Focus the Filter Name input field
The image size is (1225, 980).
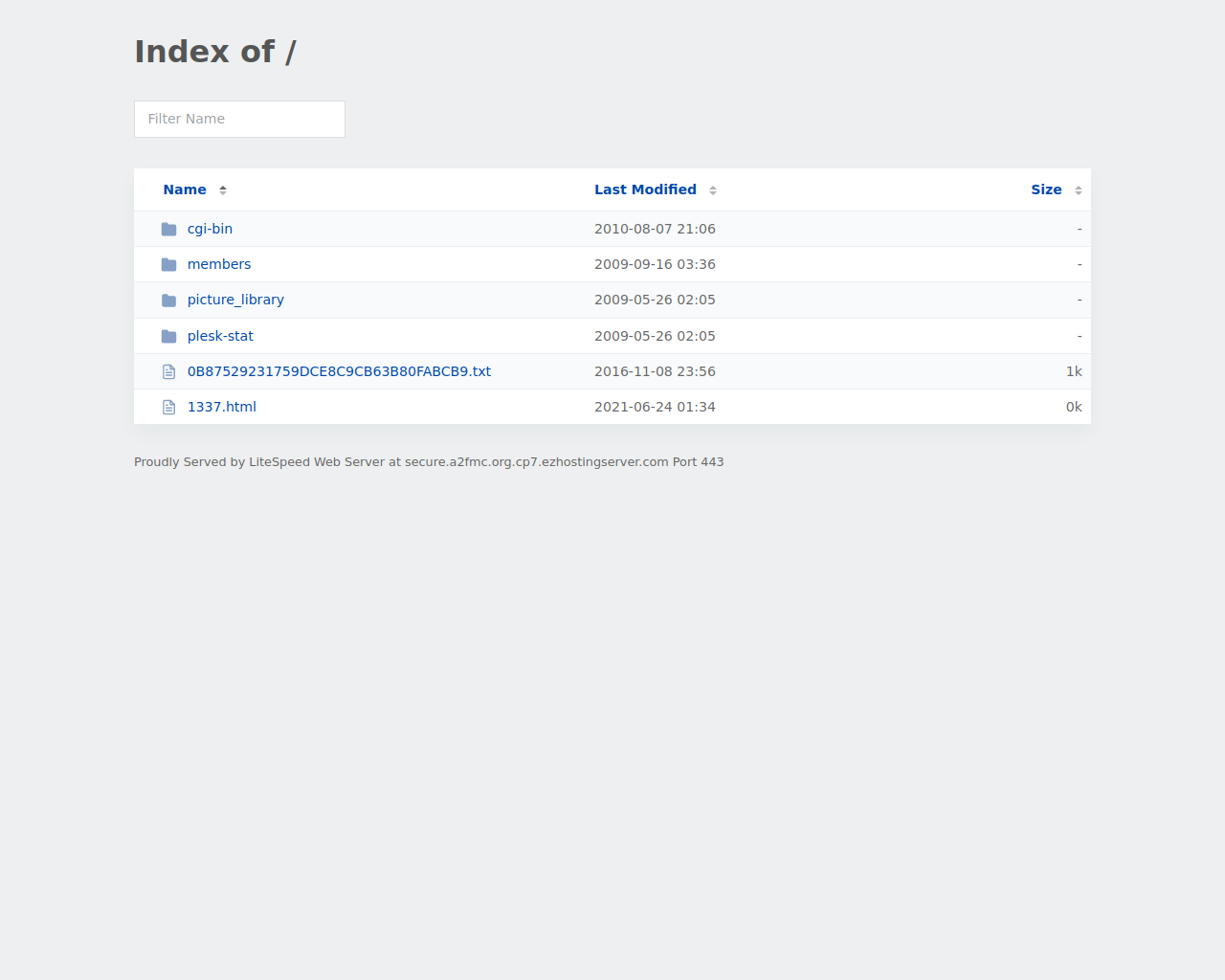click(239, 119)
